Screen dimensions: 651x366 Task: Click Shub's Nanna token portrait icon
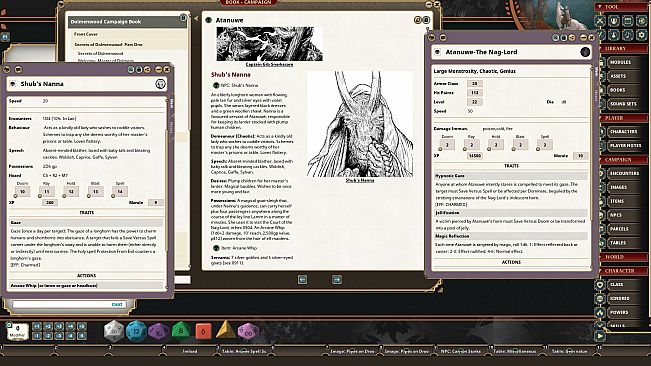coord(160,84)
